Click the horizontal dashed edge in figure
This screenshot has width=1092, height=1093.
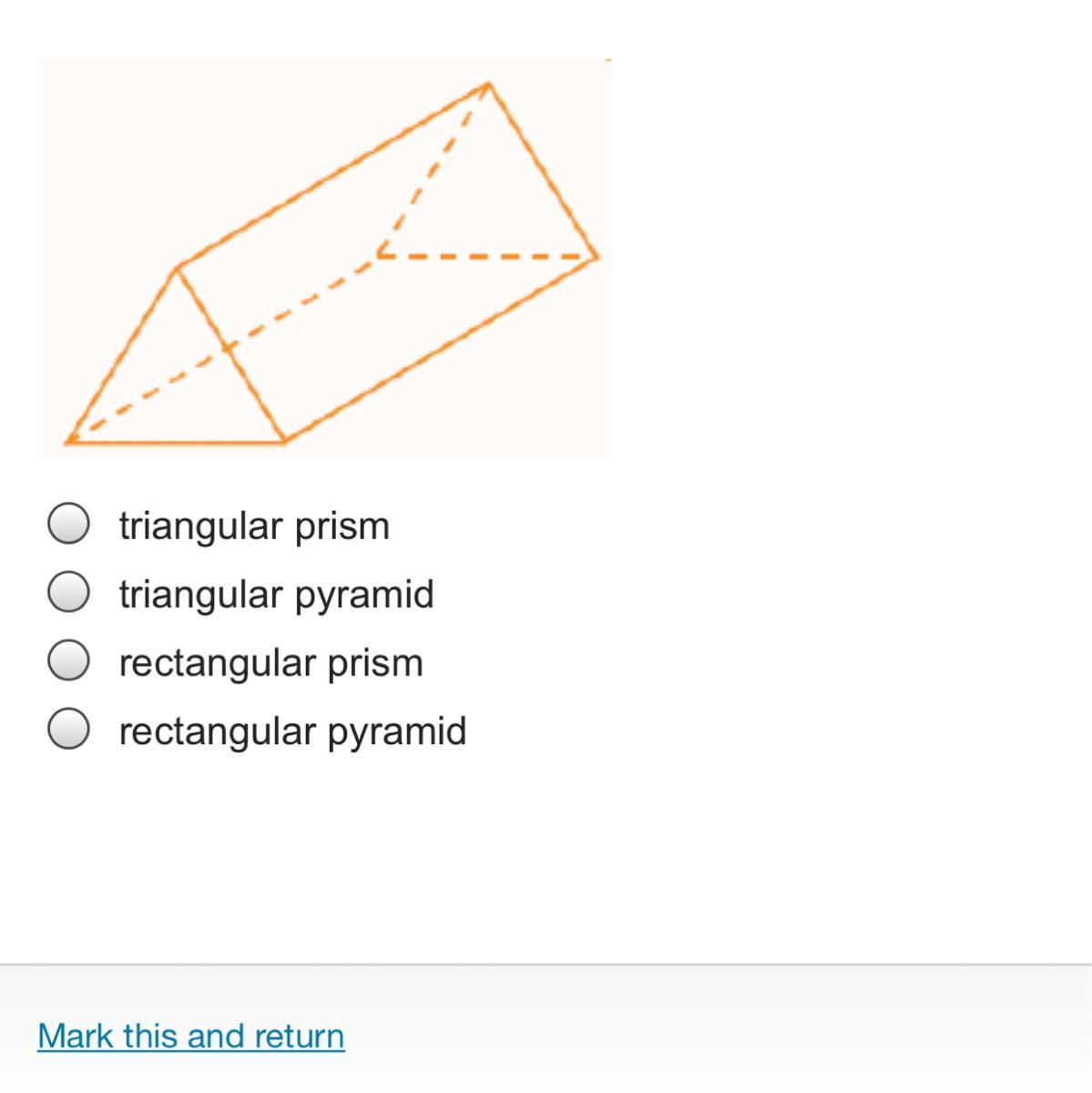point(486,257)
